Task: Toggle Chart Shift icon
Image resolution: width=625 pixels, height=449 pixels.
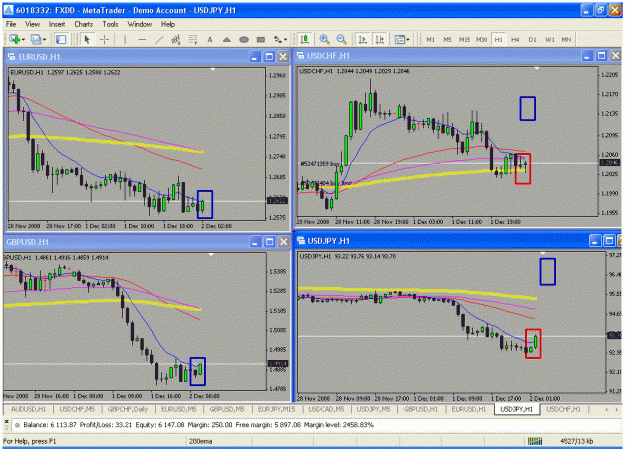Action: (379, 39)
